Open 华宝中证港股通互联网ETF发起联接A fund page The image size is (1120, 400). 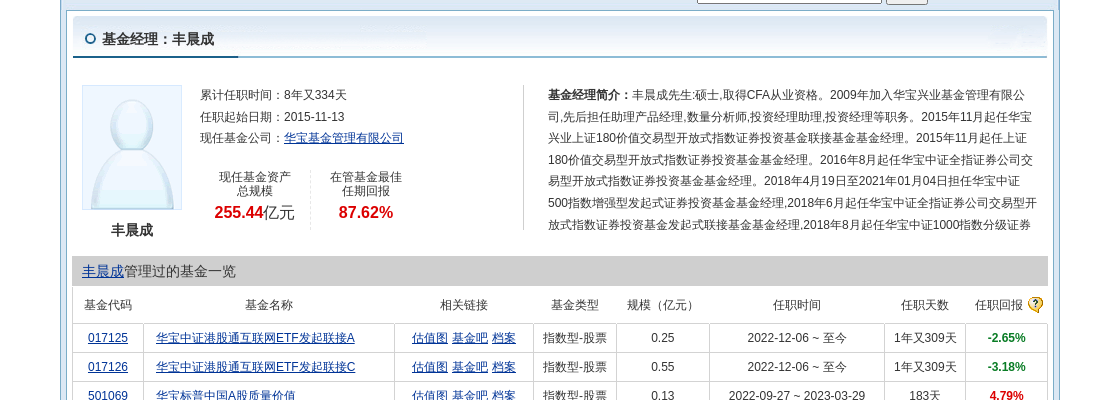255,338
